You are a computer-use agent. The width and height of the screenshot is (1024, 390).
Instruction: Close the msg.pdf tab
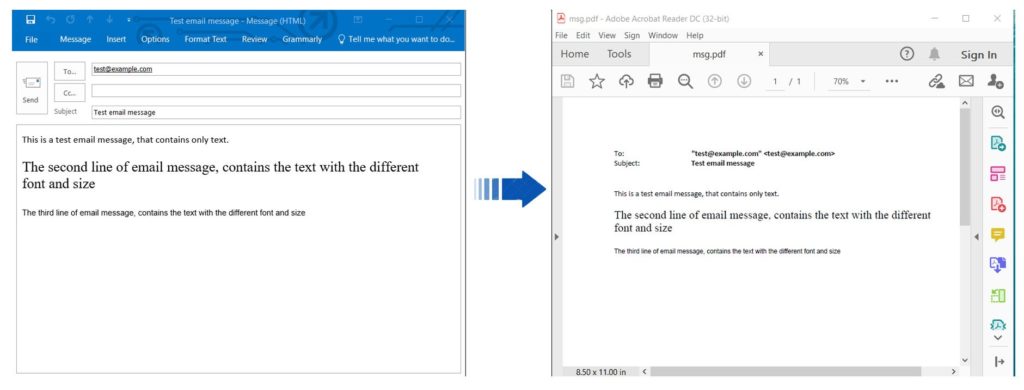(x=760, y=54)
